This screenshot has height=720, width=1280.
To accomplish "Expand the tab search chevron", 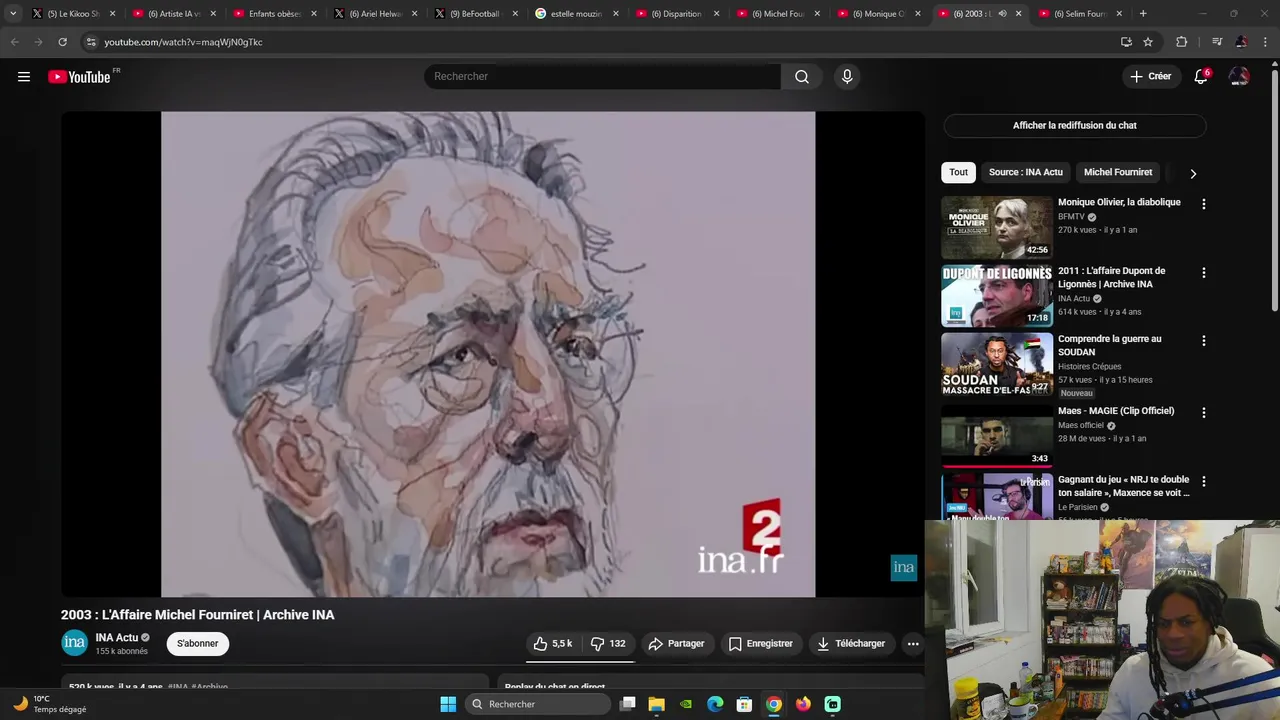I will coord(13,14).
